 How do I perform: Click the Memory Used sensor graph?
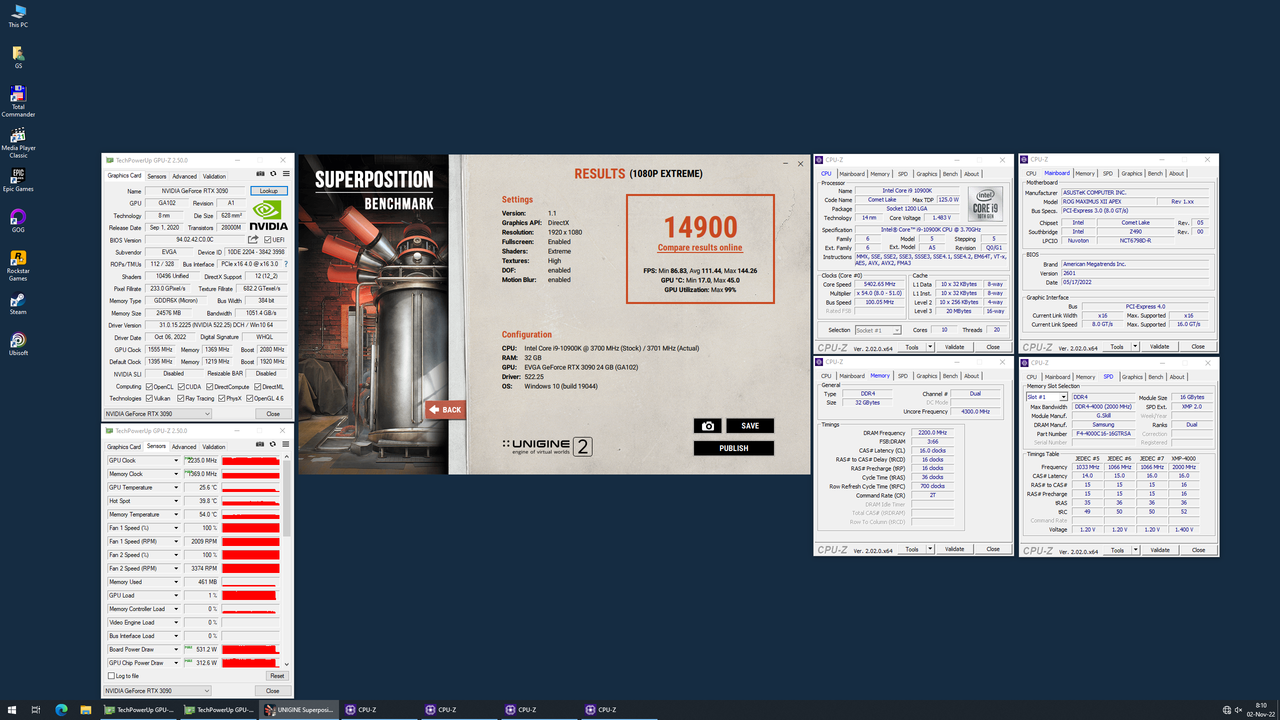[x=250, y=582]
